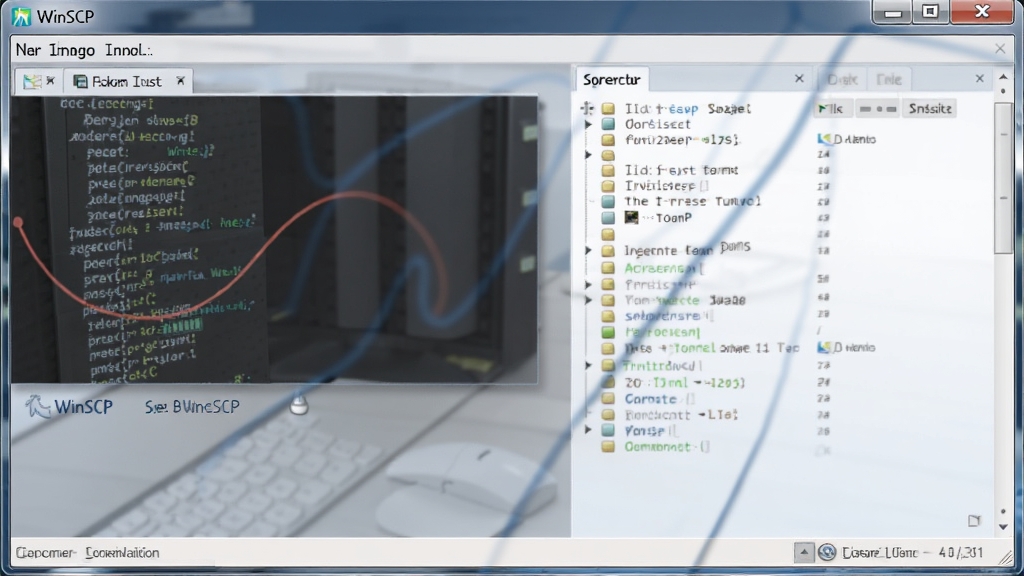Click the scrollbar down arrow in right panel
Image resolution: width=1024 pixels, height=576 pixels.
pyautogui.click(x=1003, y=526)
